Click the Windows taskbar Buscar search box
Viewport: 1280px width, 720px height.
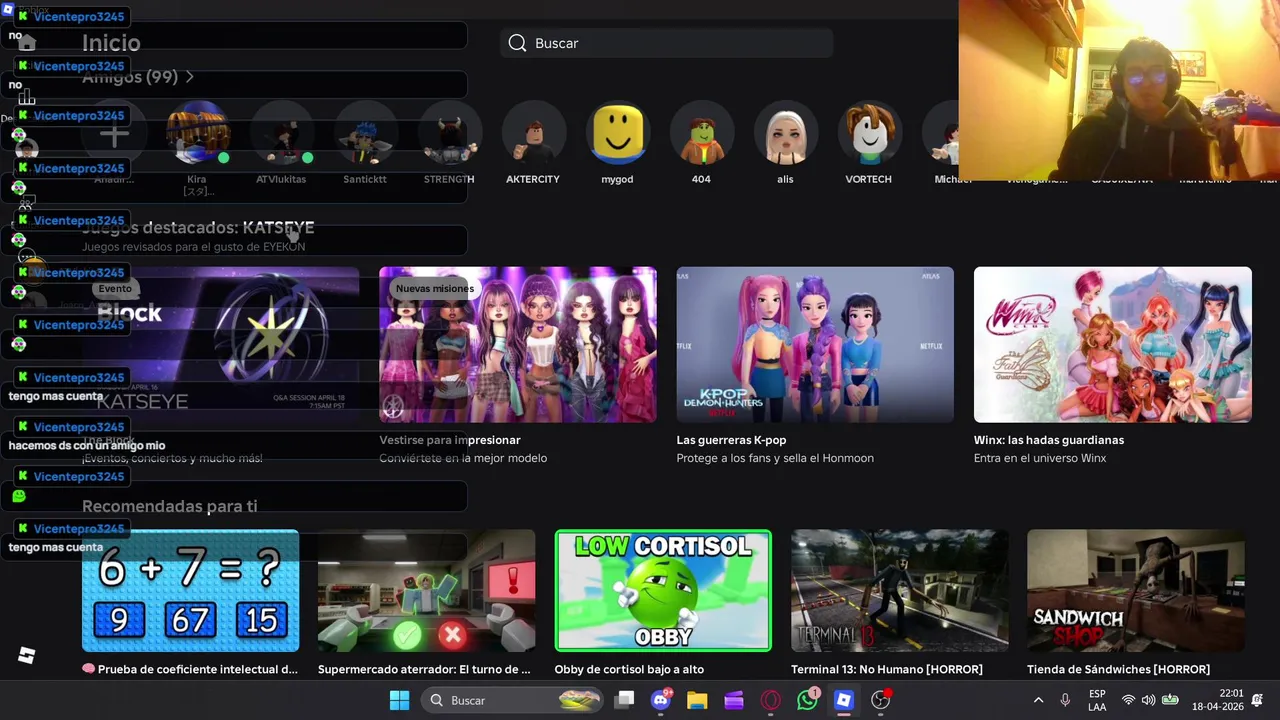[x=513, y=700]
